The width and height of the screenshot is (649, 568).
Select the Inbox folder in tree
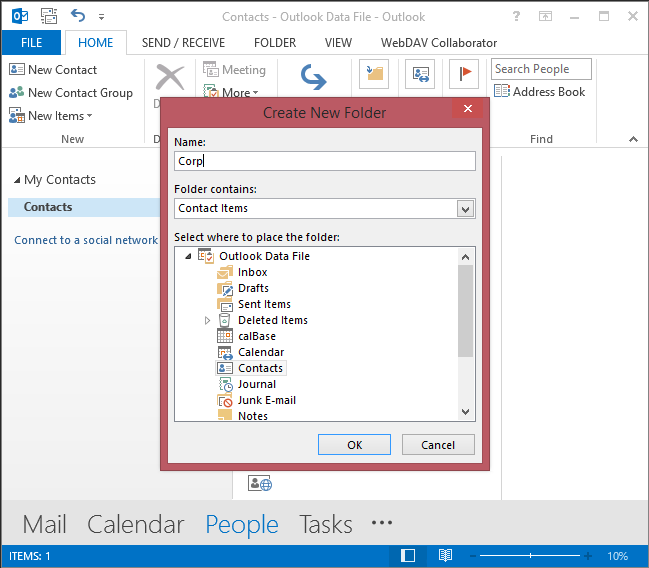(x=252, y=272)
